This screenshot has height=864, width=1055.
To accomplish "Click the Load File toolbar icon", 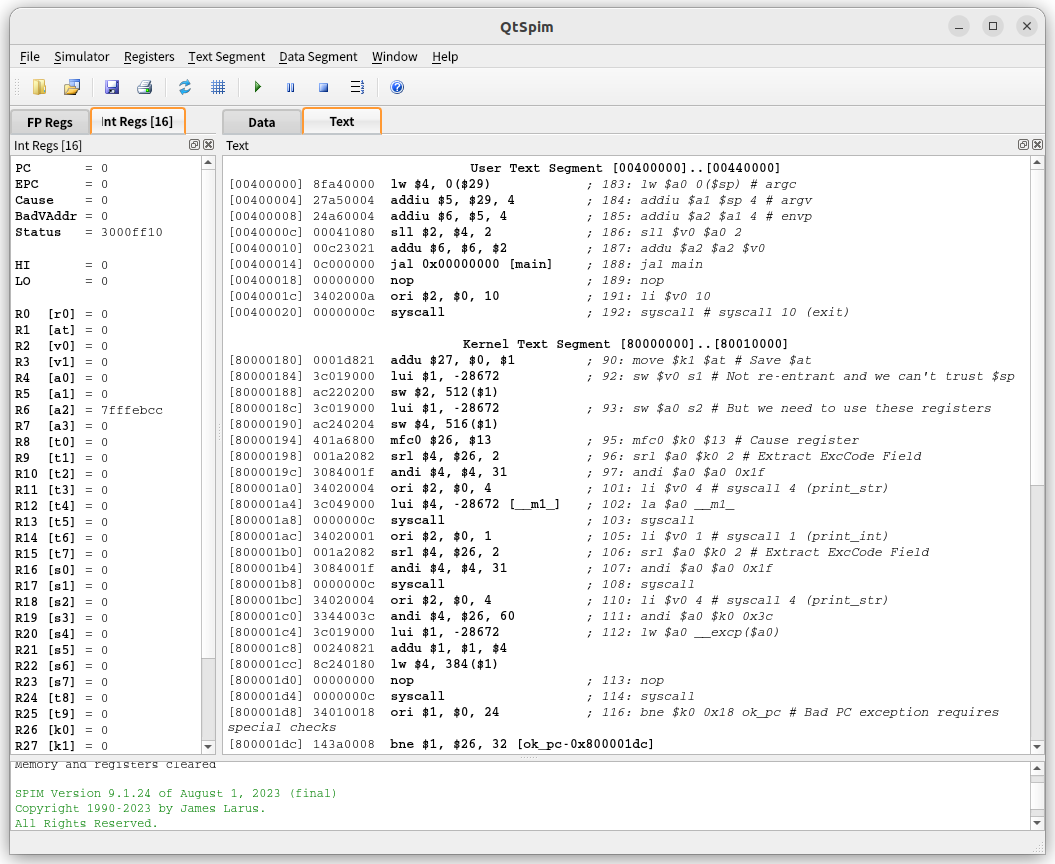I will (x=40, y=87).
